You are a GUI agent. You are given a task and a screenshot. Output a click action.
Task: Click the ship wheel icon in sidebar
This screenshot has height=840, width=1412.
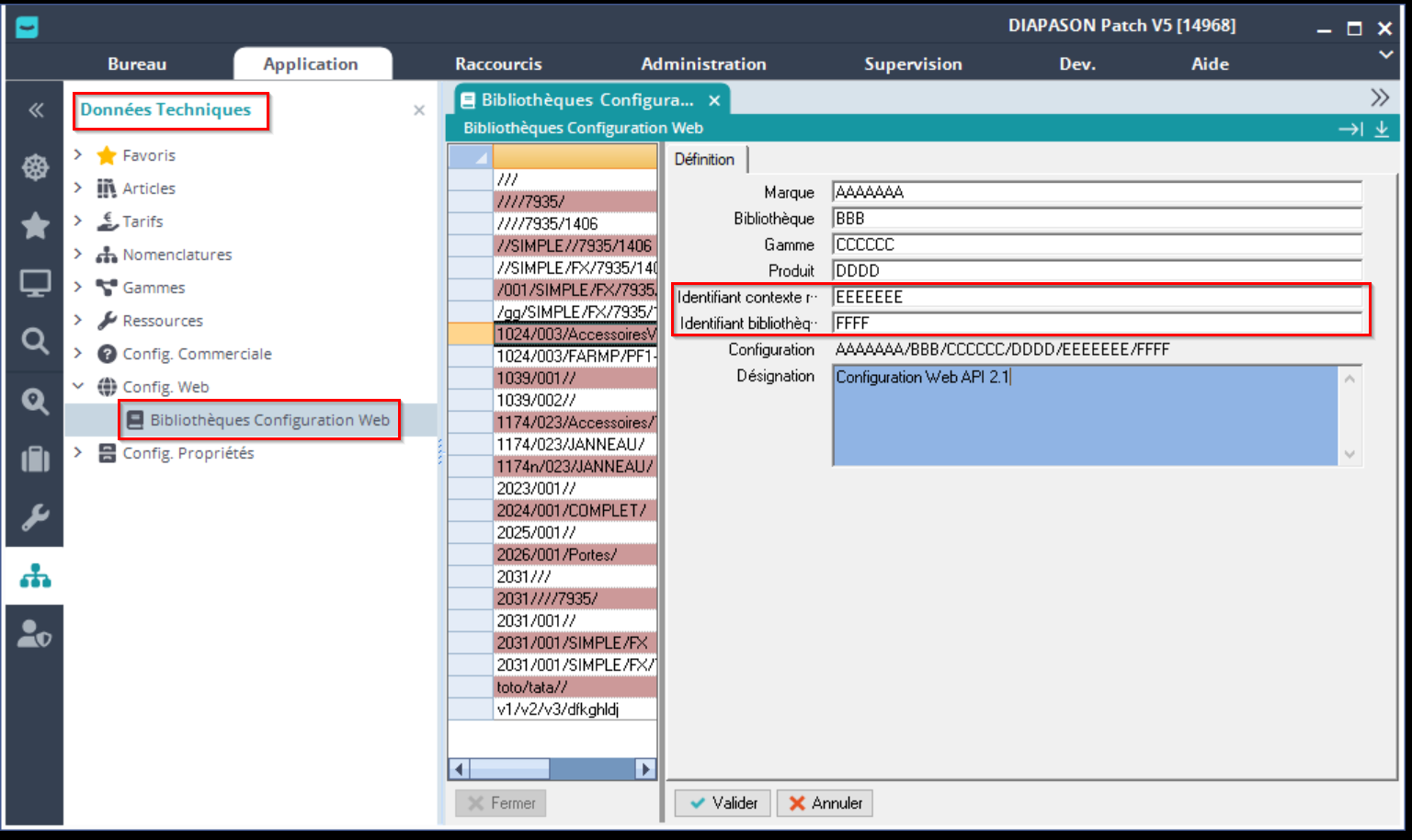tap(35, 167)
